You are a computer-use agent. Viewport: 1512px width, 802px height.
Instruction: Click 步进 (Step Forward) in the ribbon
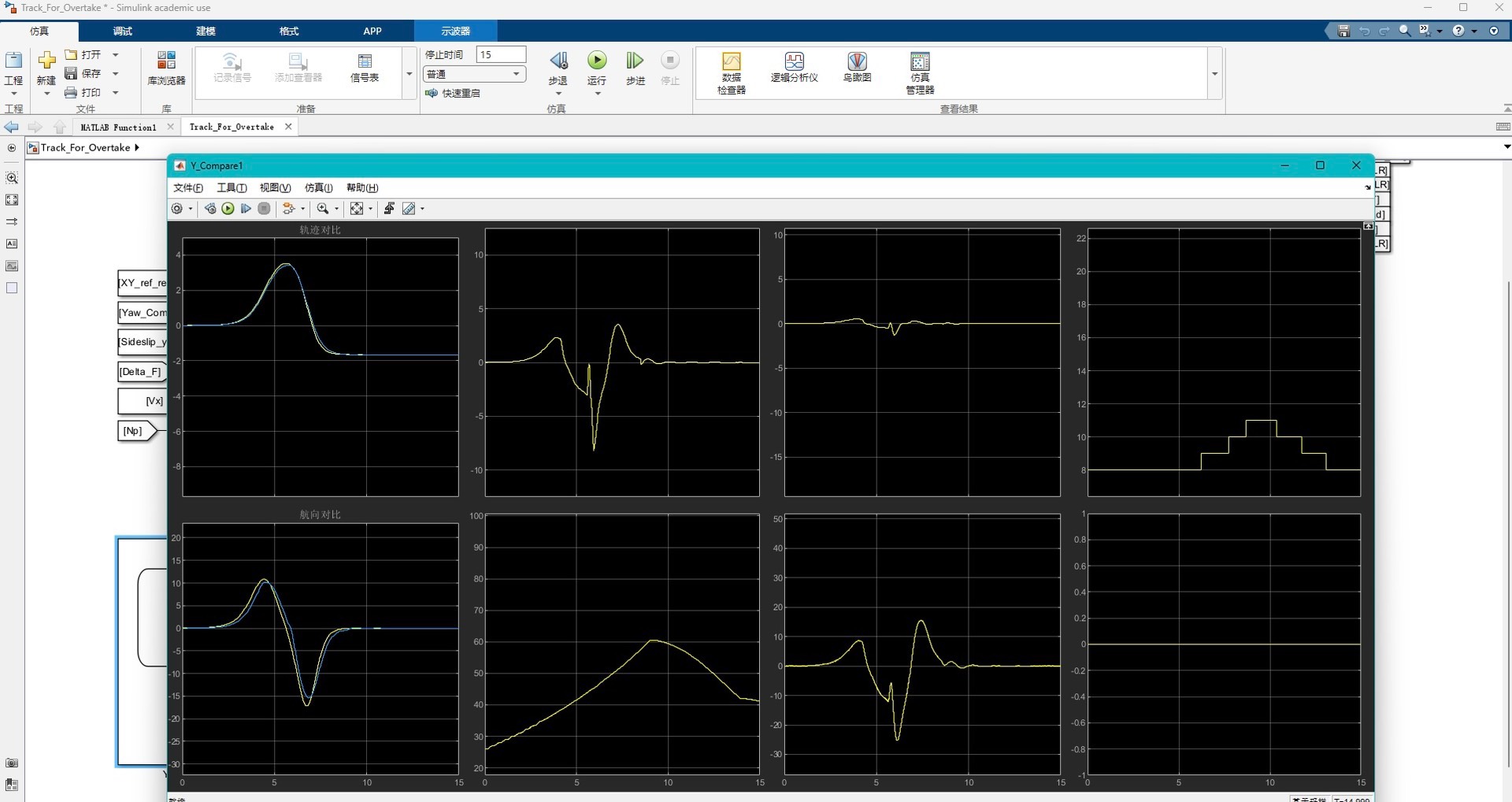click(635, 67)
